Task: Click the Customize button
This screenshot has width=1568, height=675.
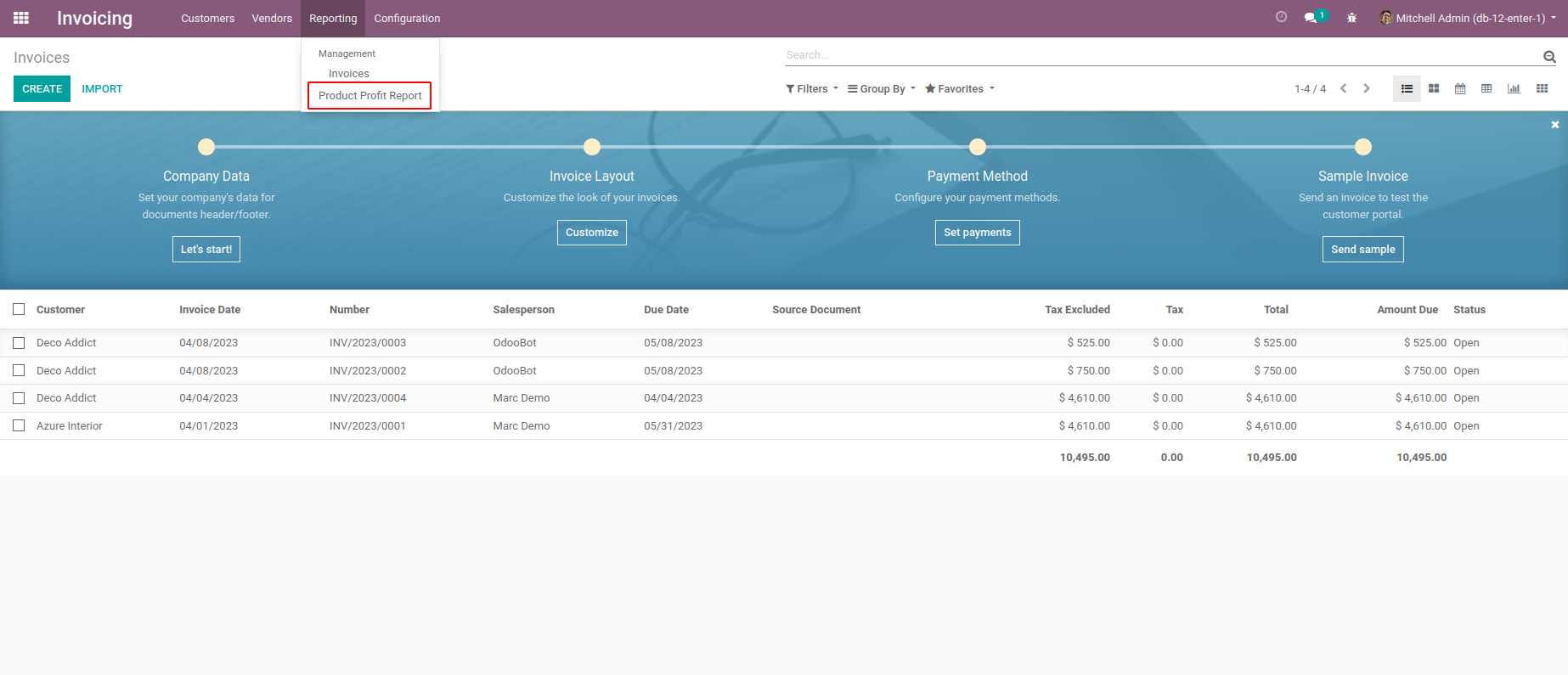Action: click(x=592, y=233)
